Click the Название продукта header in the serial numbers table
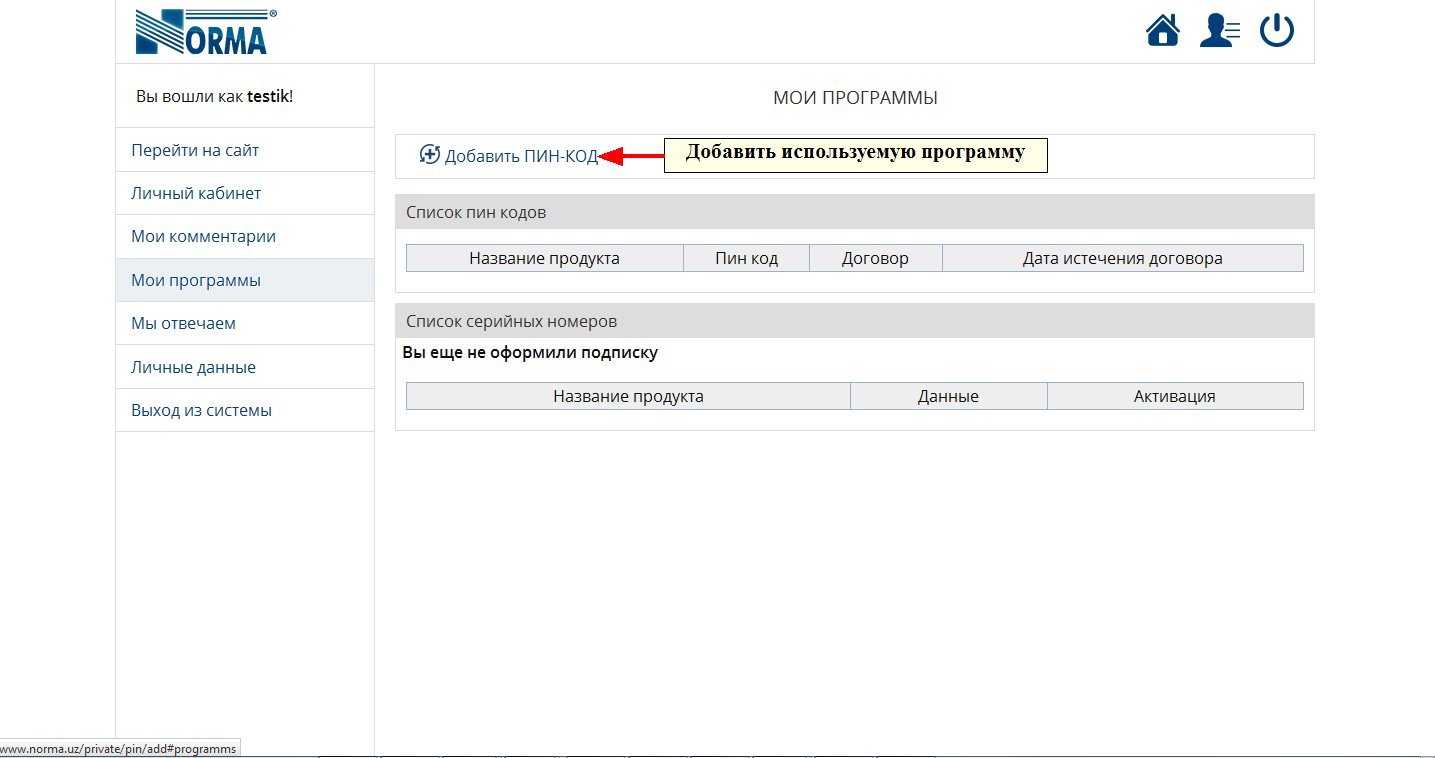Screen dimensions: 1435x758 pyautogui.click(x=628, y=396)
